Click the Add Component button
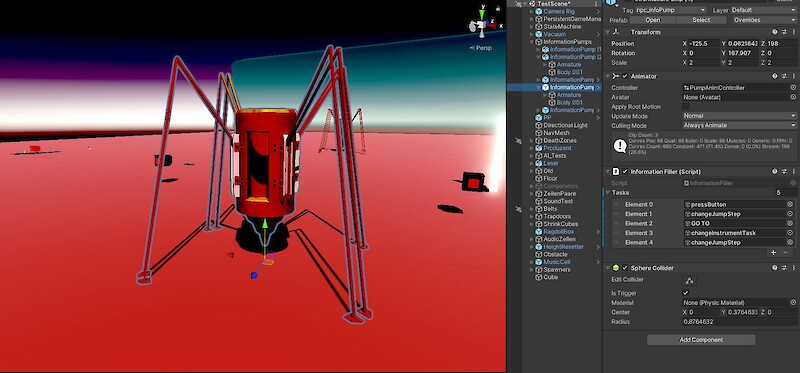Viewport: 800px width, 373px height. (701, 339)
